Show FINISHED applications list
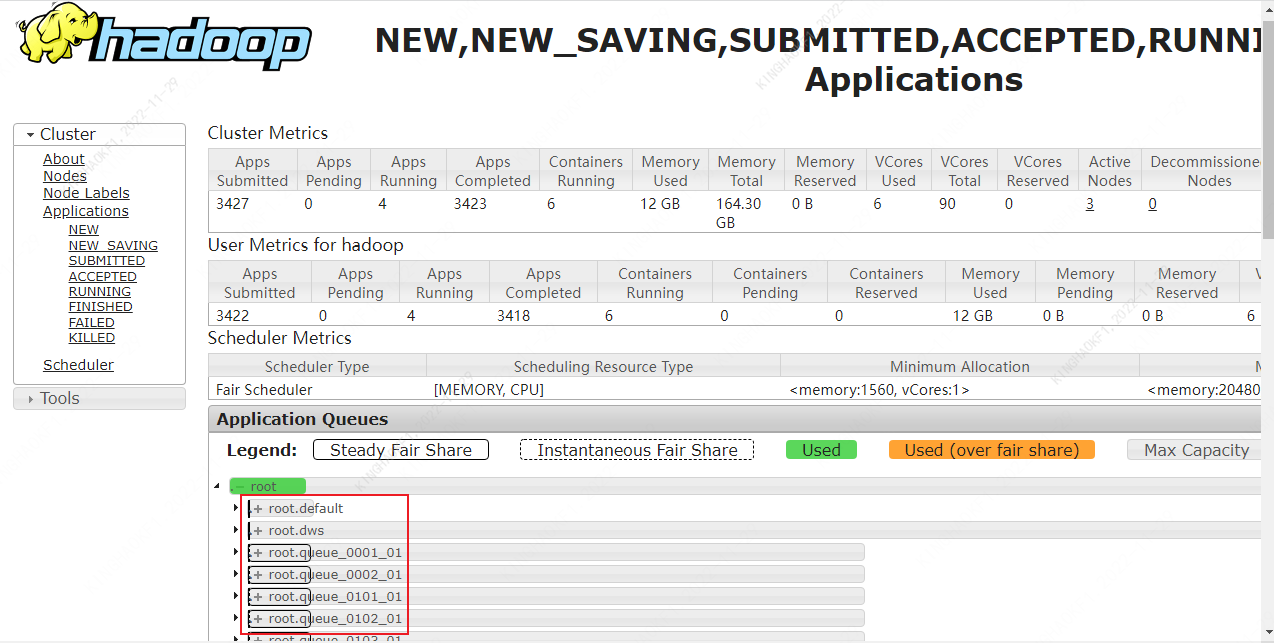This screenshot has height=643, width=1274. click(x=100, y=307)
